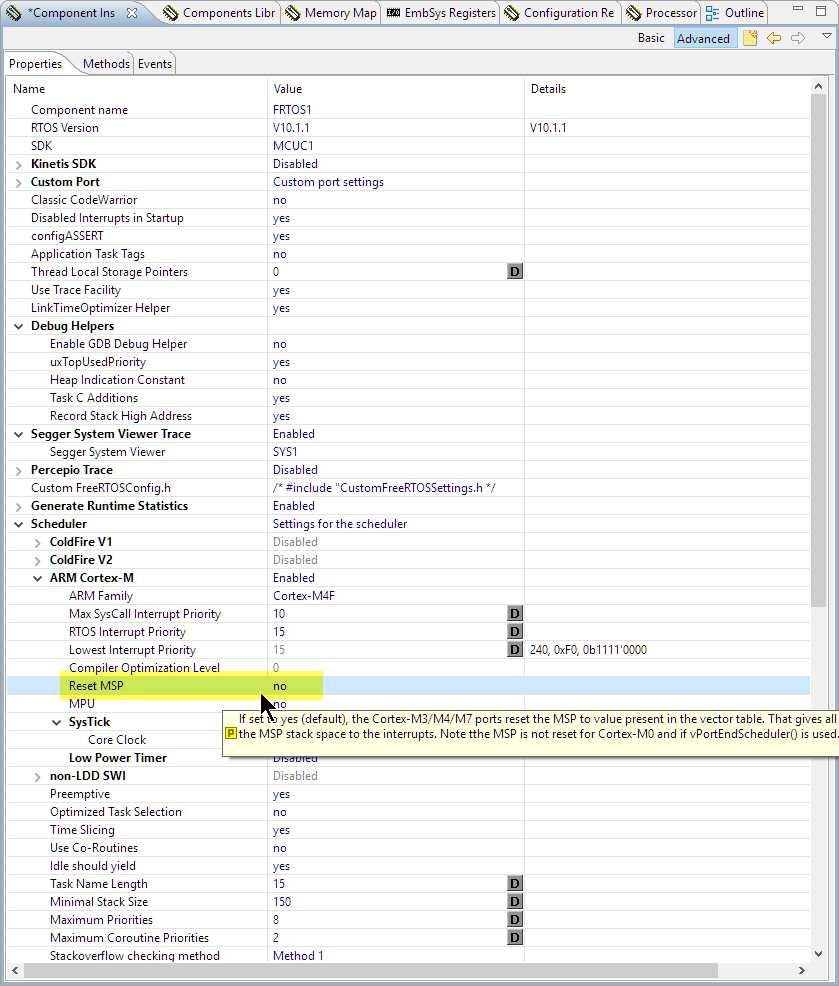Toggle Enable GDB Debug Helper value

tap(280, 344)
